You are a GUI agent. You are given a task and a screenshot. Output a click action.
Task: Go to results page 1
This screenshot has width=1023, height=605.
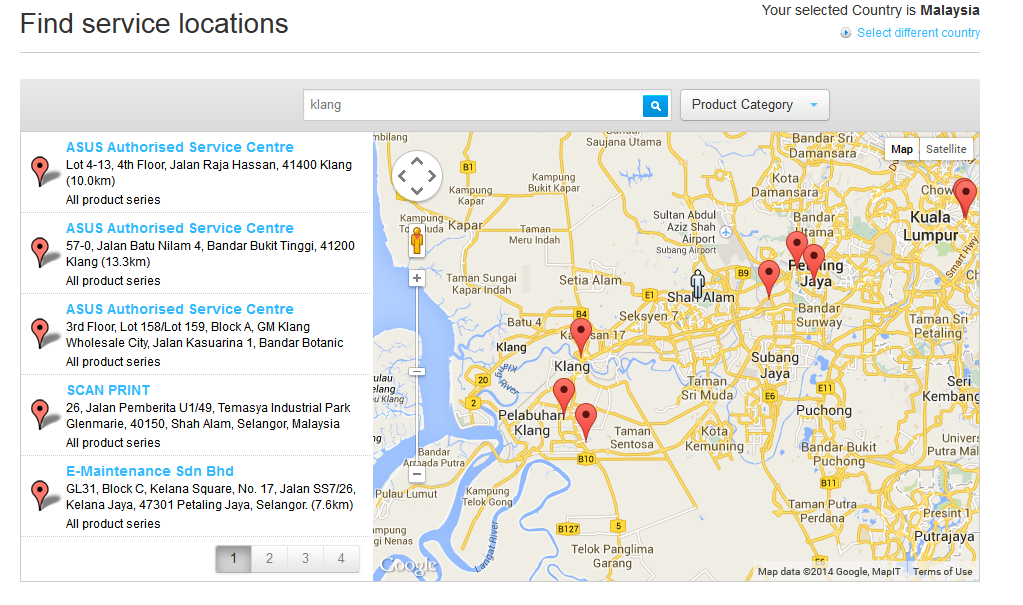pos(234,559)
